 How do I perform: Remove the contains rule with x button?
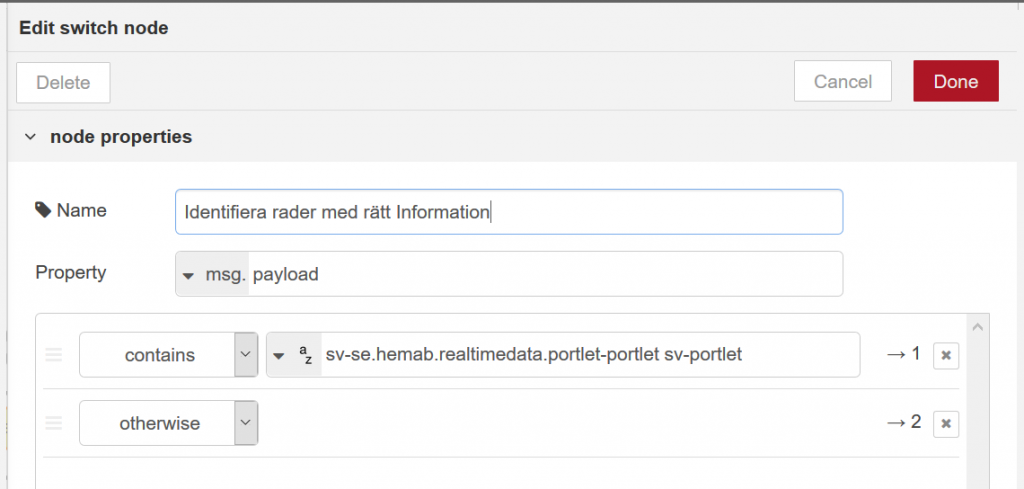coord(946,356)
